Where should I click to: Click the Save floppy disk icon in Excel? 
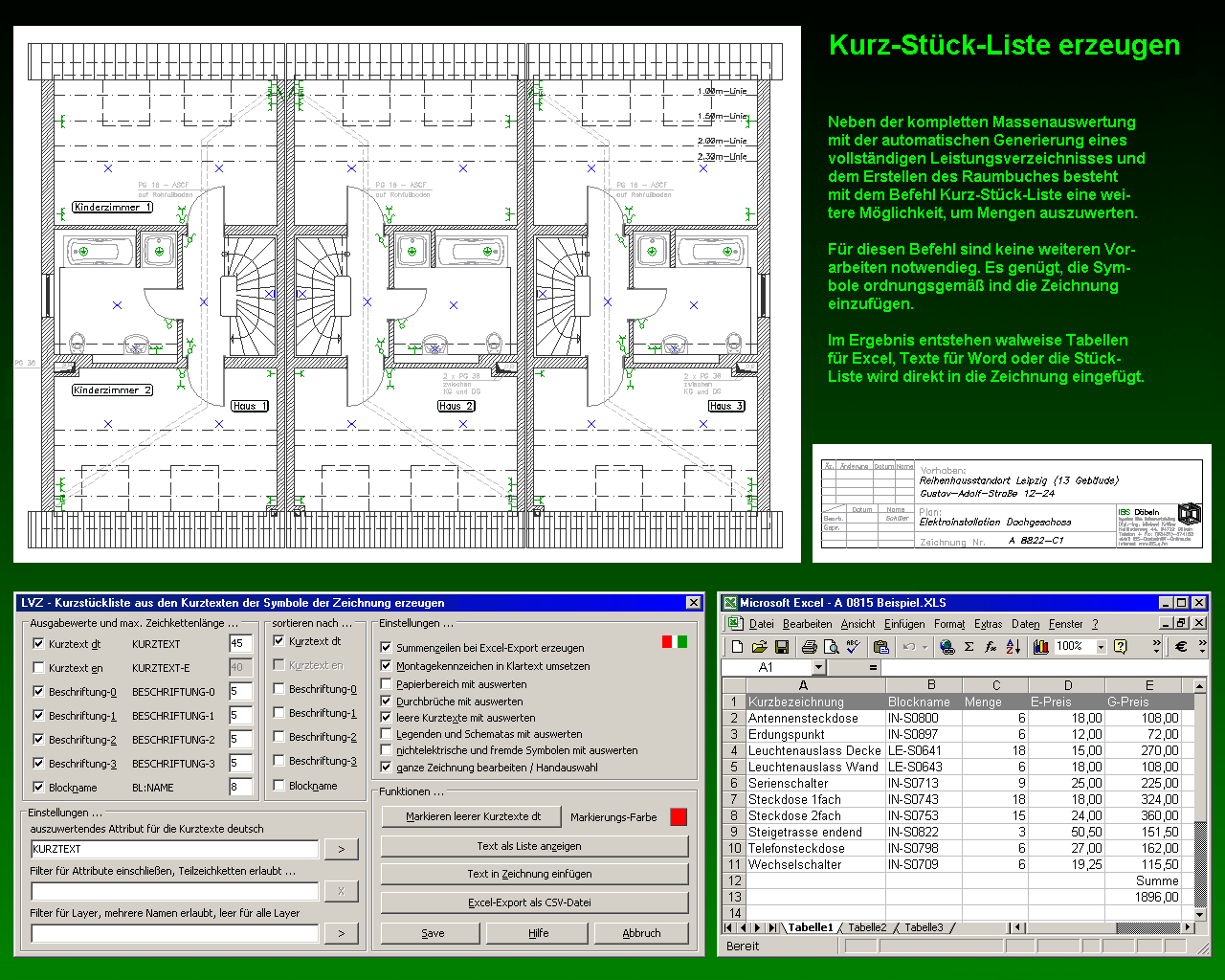point(781,647)
